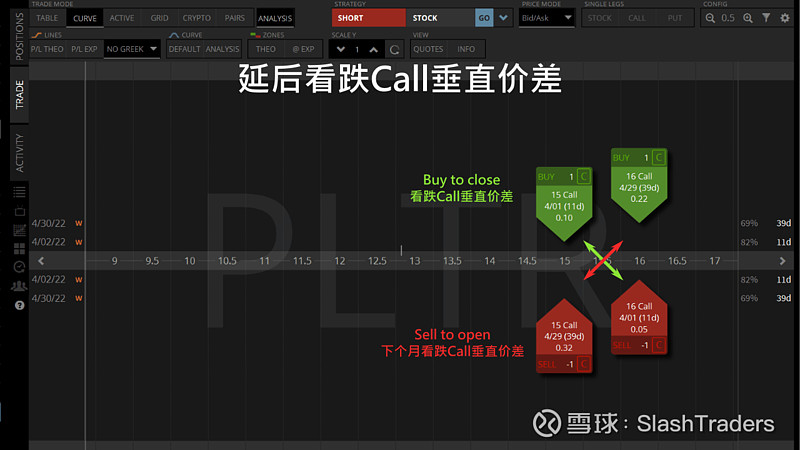Switch to GRID trade mode
Image resolution: width=800 pixels, height=450 pixels.
pos(159,18)
